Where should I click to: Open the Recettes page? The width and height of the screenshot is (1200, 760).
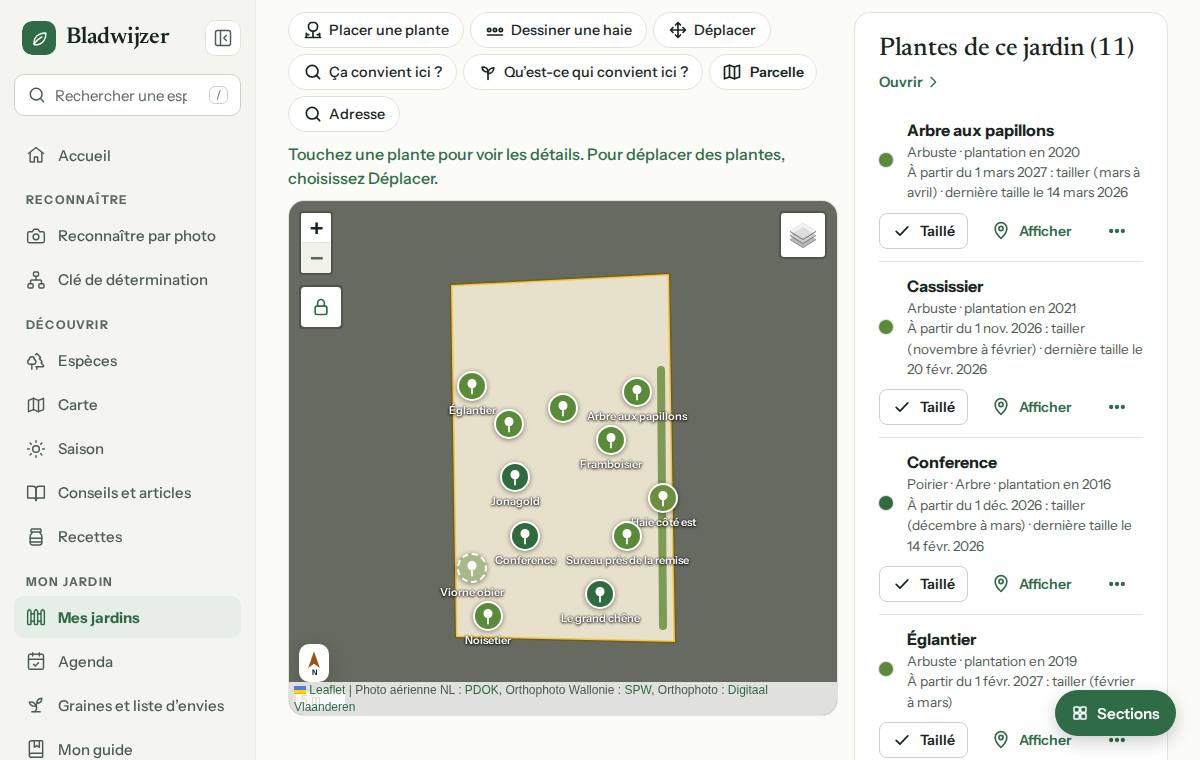127,537
